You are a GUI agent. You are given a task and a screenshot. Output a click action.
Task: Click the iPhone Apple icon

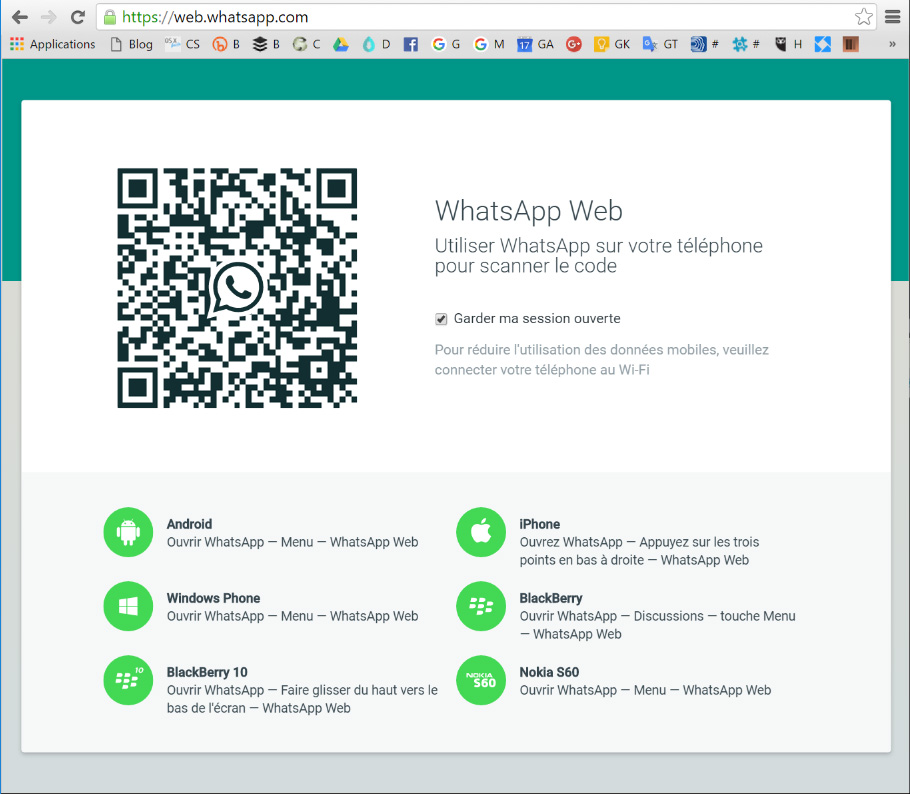pos(481,532)
